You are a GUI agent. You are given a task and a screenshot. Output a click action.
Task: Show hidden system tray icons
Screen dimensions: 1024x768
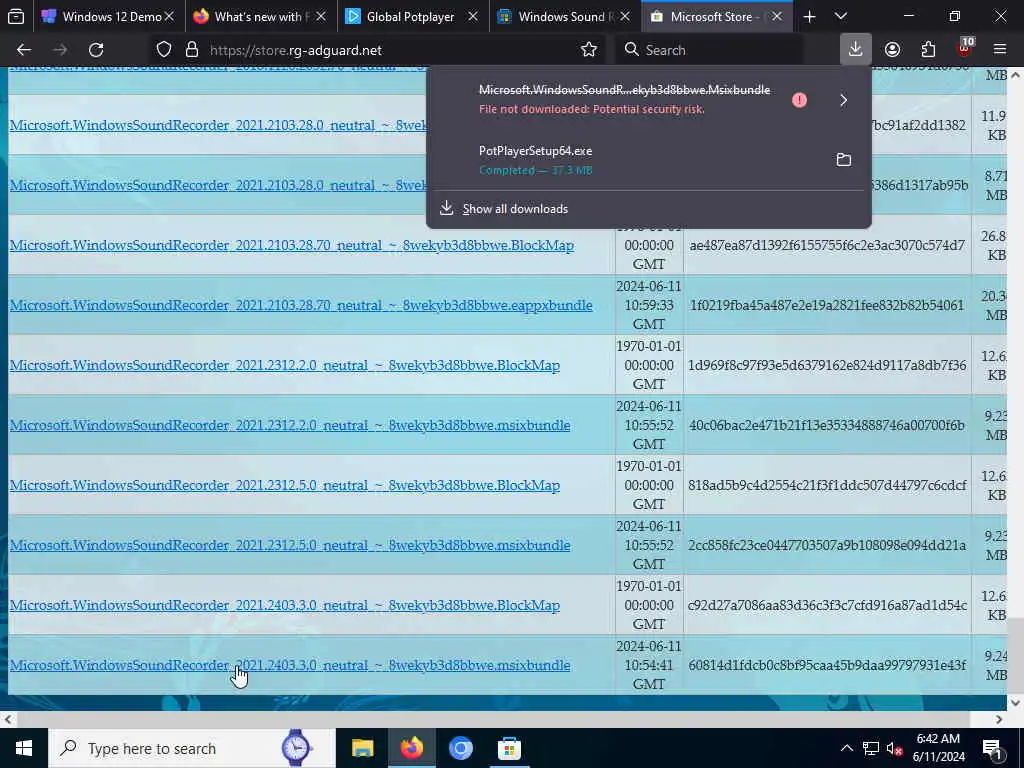pos(846,748)
